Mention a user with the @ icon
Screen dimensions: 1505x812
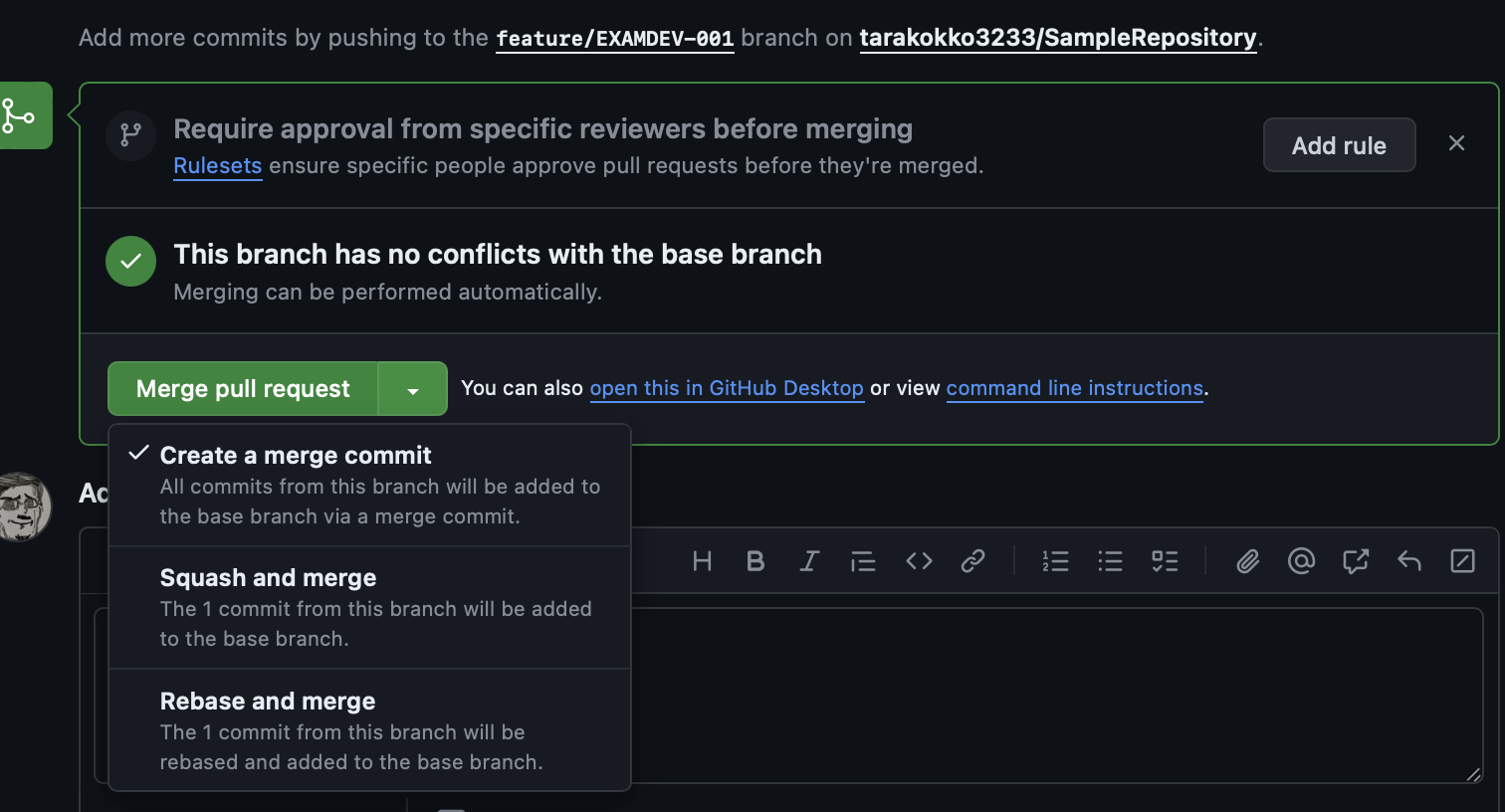click(1301, 560)
